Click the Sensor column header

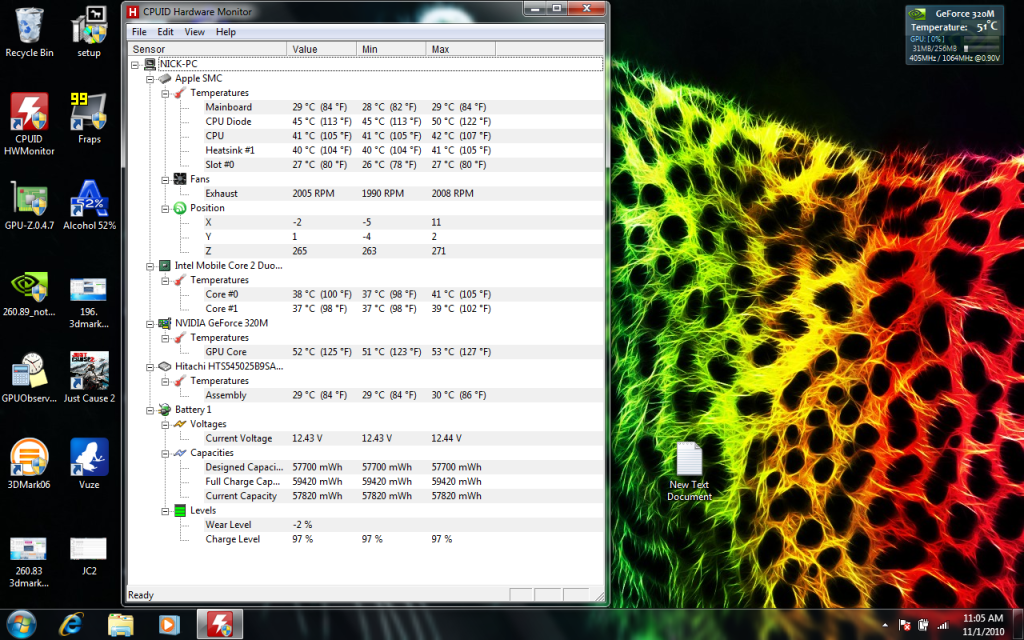(207, 49)
